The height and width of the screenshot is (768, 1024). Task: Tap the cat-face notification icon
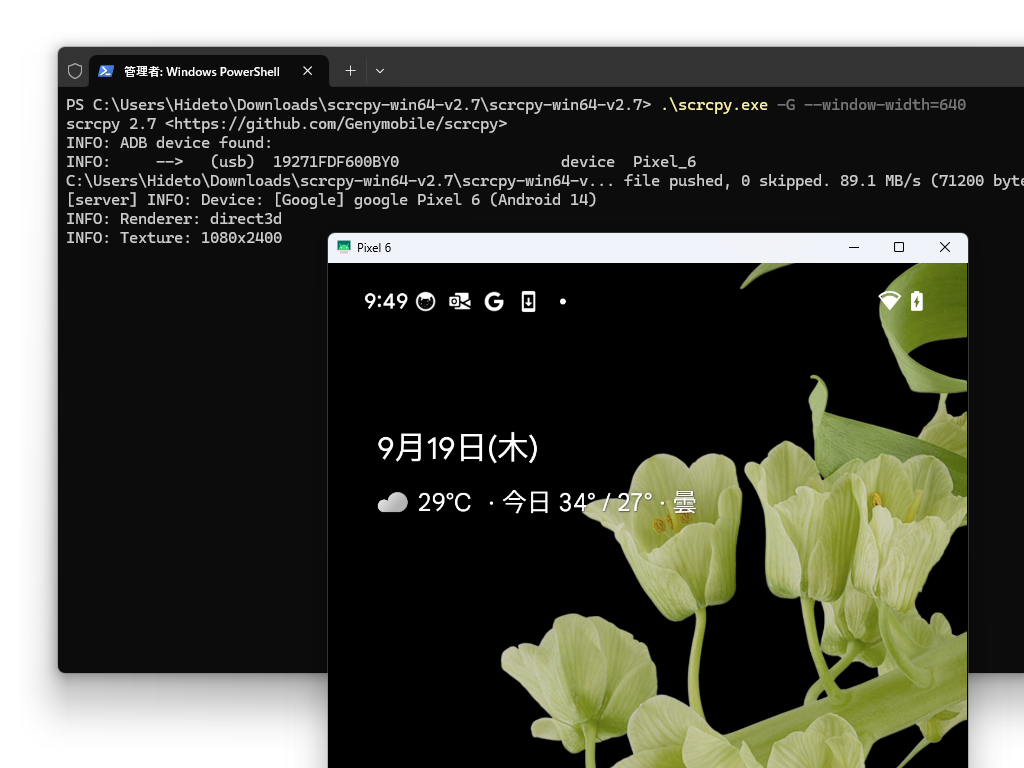click(x=424, y=301)
